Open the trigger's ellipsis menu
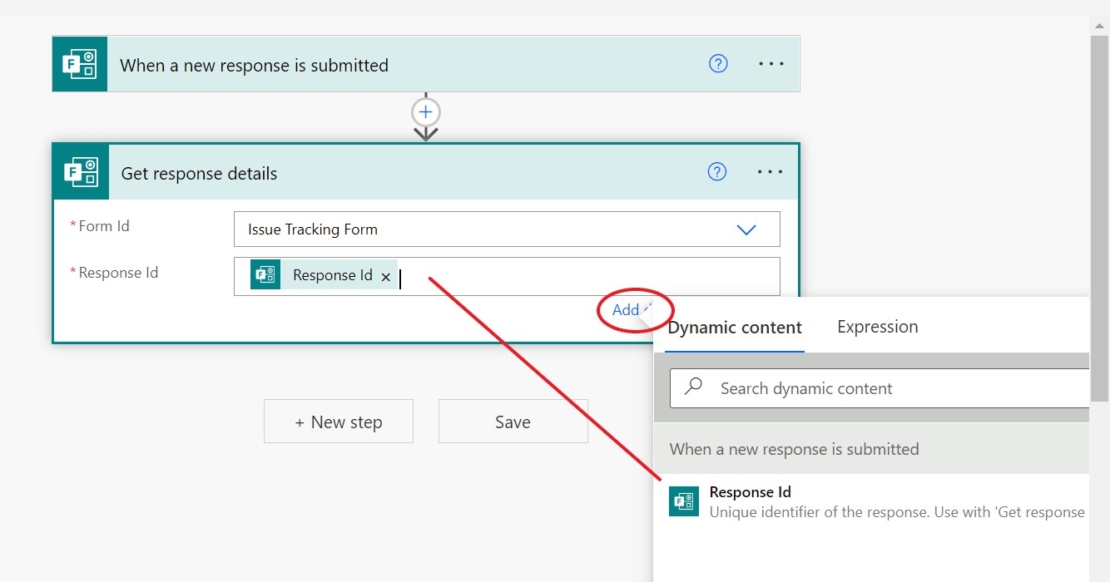This screenshot has width=1110, height=582. point(771,63)
